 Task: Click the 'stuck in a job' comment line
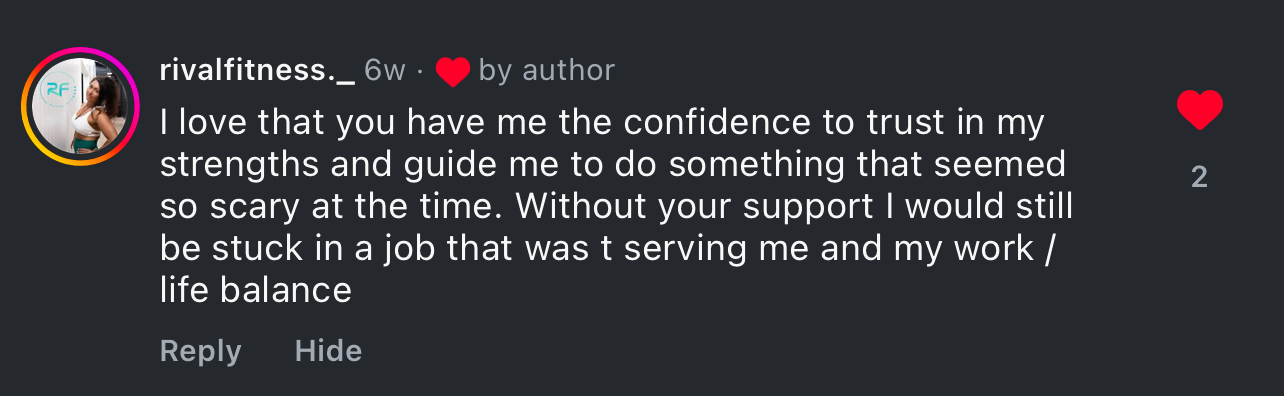[x=608, y=248]
